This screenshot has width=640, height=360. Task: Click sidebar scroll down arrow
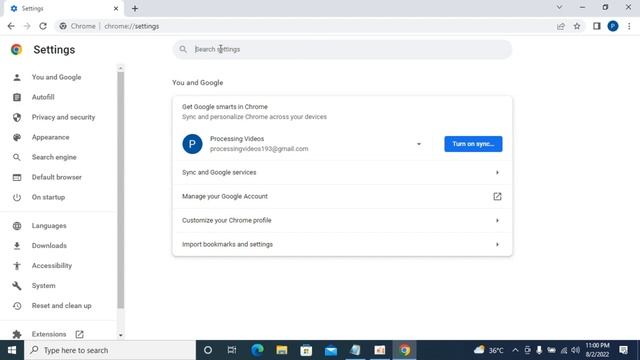[x=120, y=335]
